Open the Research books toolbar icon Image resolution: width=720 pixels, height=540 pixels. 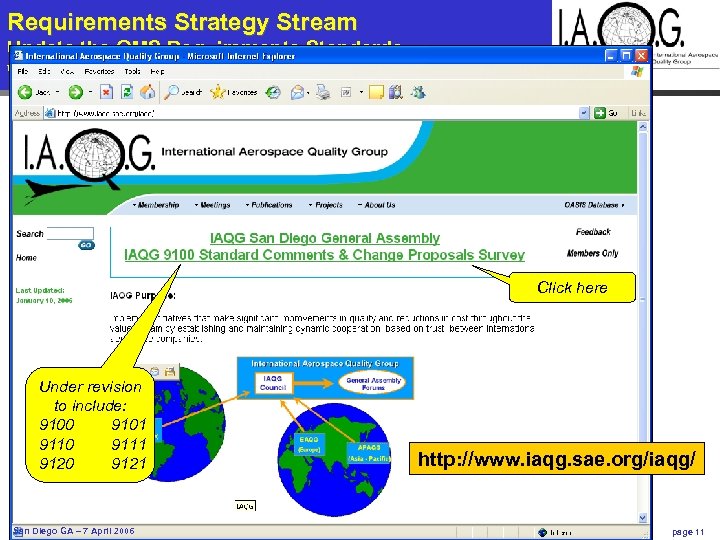pyautogui.click(x=396, y=92)
